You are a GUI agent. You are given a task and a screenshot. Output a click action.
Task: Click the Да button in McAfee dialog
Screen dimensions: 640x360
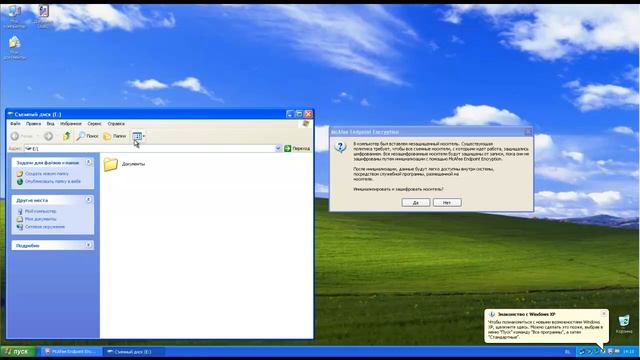[x=416, y=202]
